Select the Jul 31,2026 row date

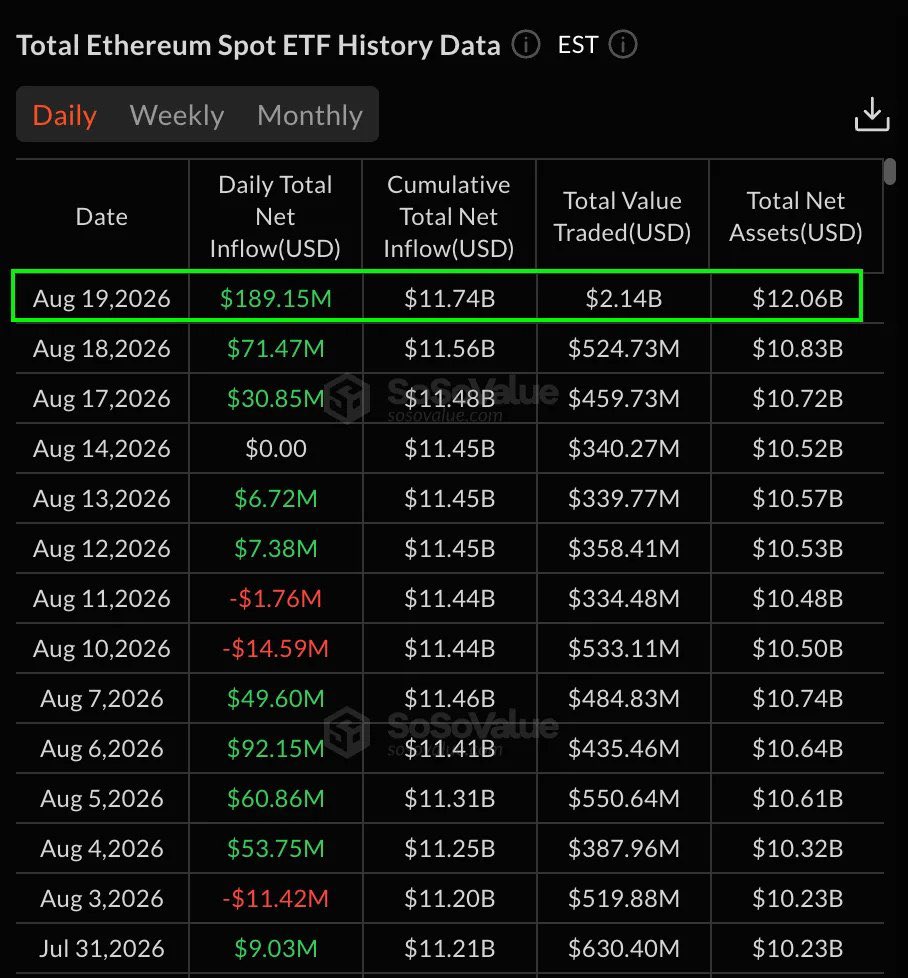click(x=102, y=948)
